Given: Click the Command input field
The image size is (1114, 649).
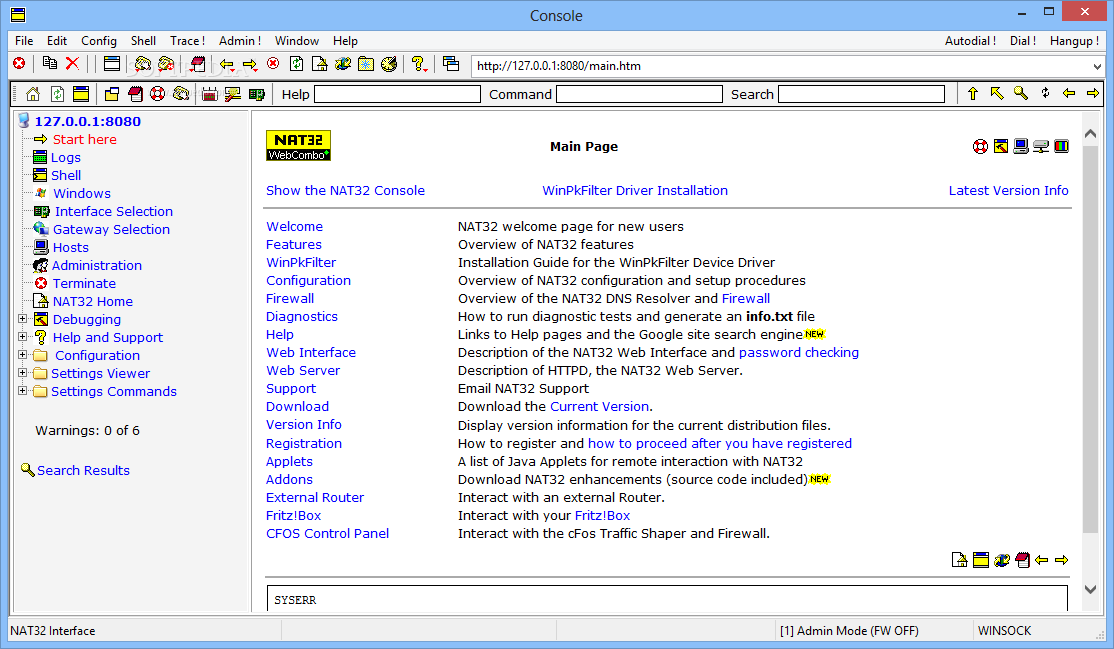Looking at the screenshot, I should [x=639, y=94].
